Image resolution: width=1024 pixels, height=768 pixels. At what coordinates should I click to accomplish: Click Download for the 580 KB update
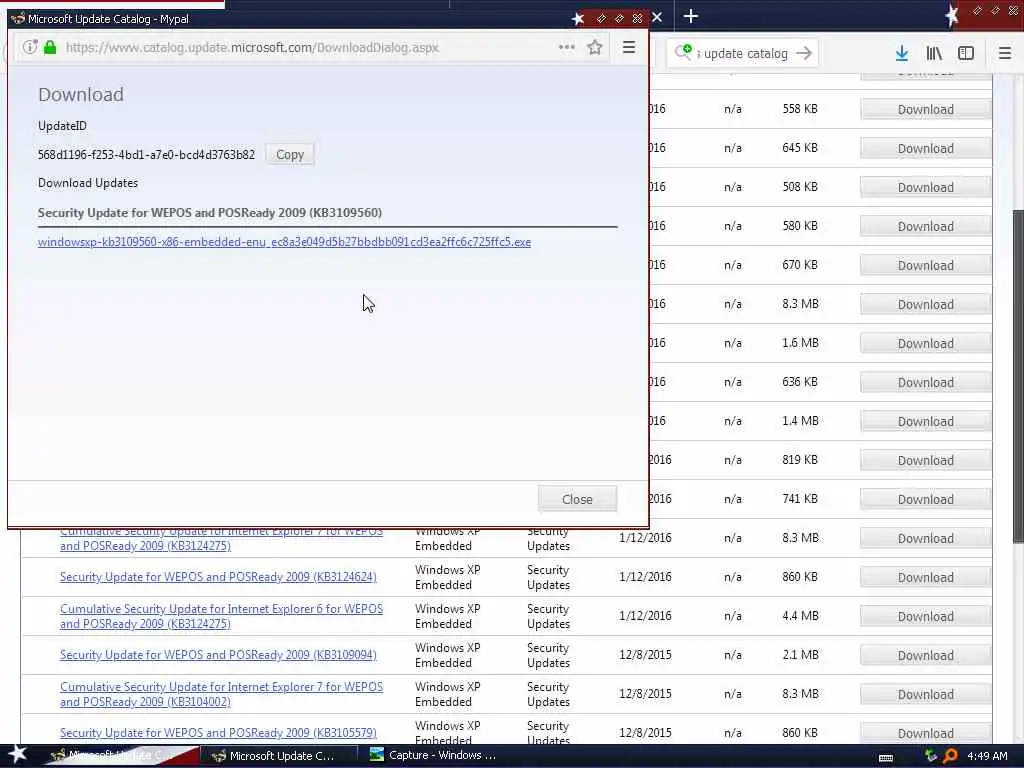(925, 227)
